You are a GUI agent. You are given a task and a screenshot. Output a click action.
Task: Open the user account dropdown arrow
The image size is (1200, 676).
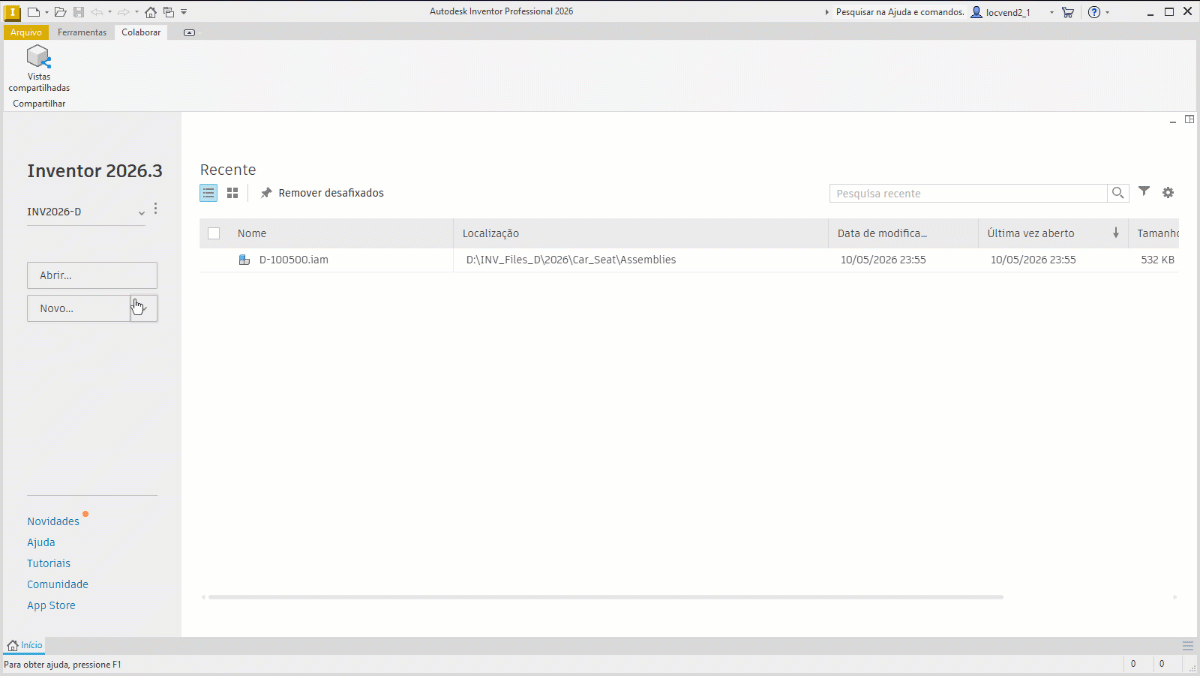tap(1051, 12)
